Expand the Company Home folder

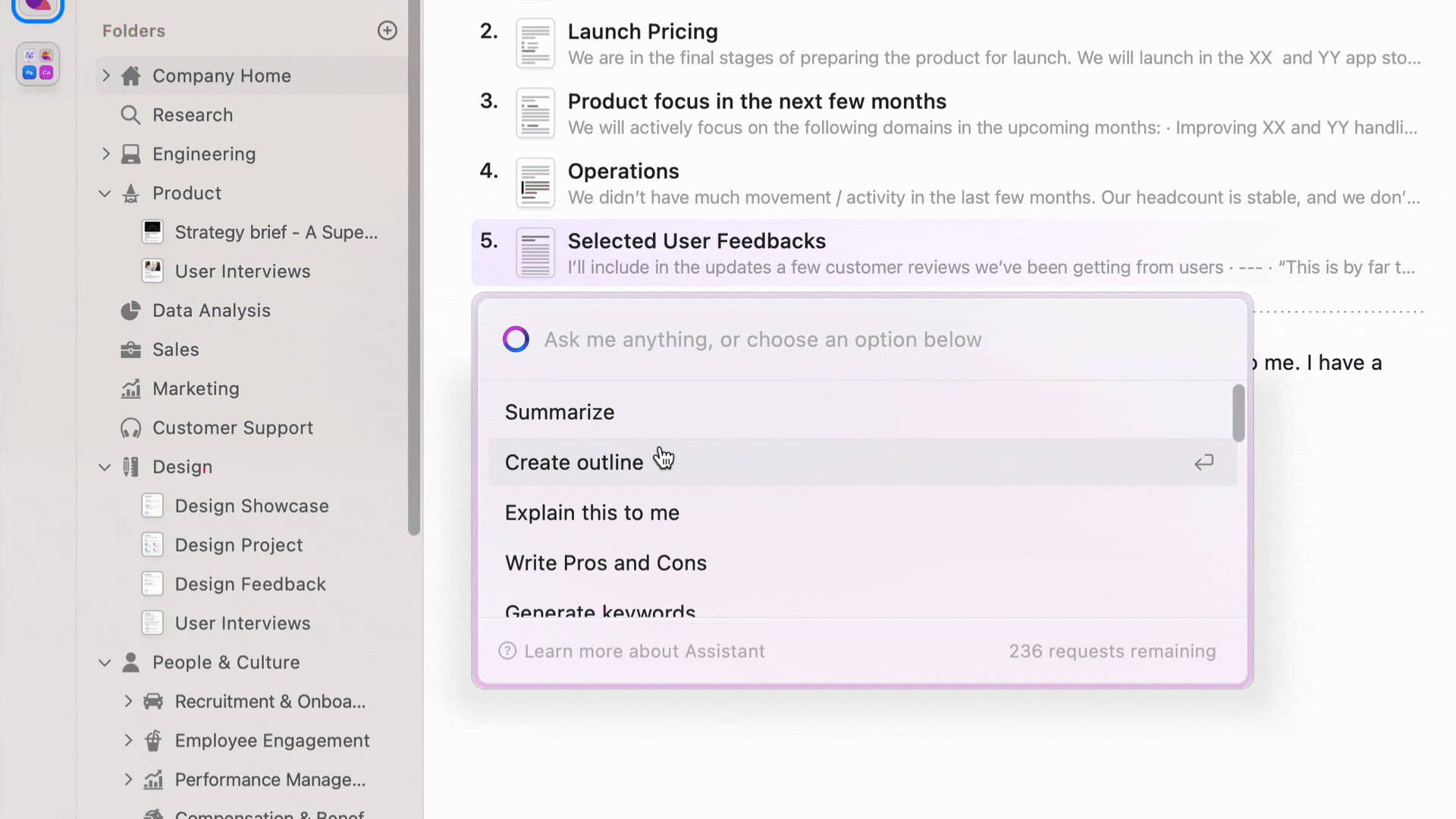click(x=106, y=76)
